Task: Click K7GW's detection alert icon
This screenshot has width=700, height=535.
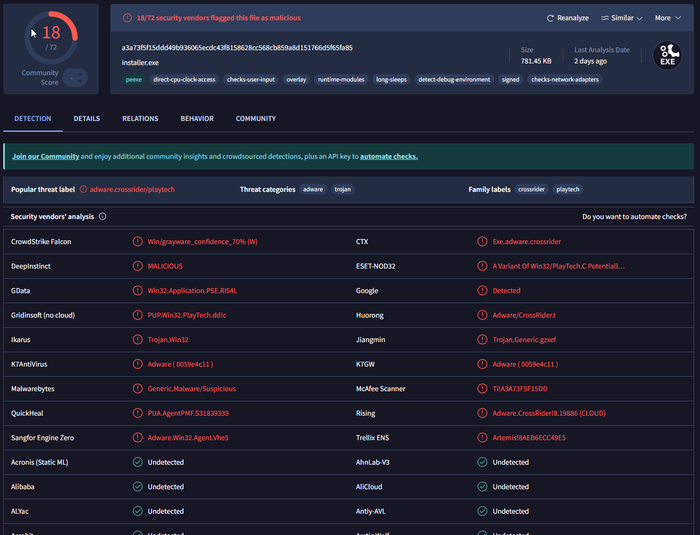Action: pos(482,364)
